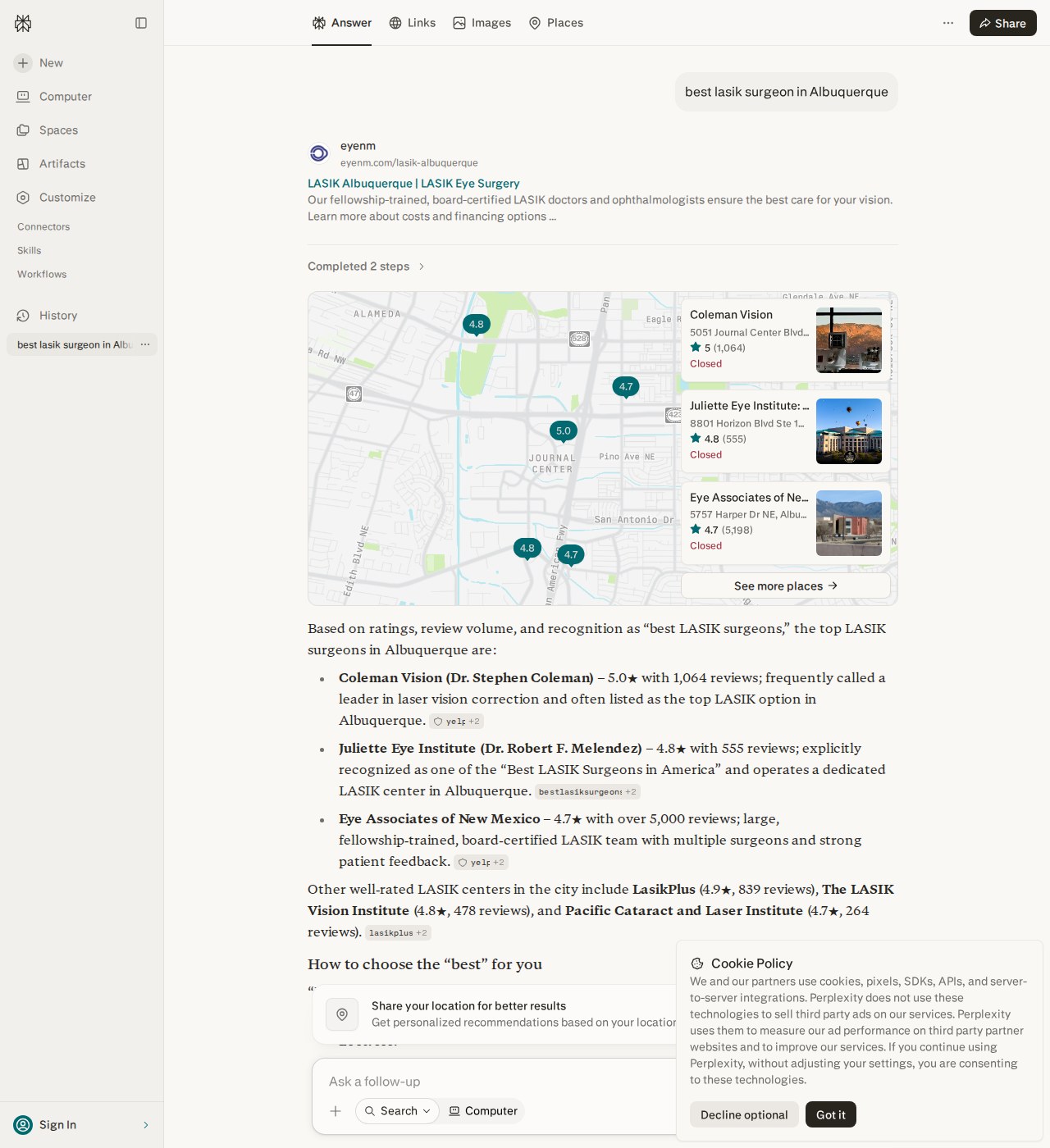The width and height of the screenshot is (1050, 1148).
Task: Open thread options dots beside history entry
Action: click(145, 345)
